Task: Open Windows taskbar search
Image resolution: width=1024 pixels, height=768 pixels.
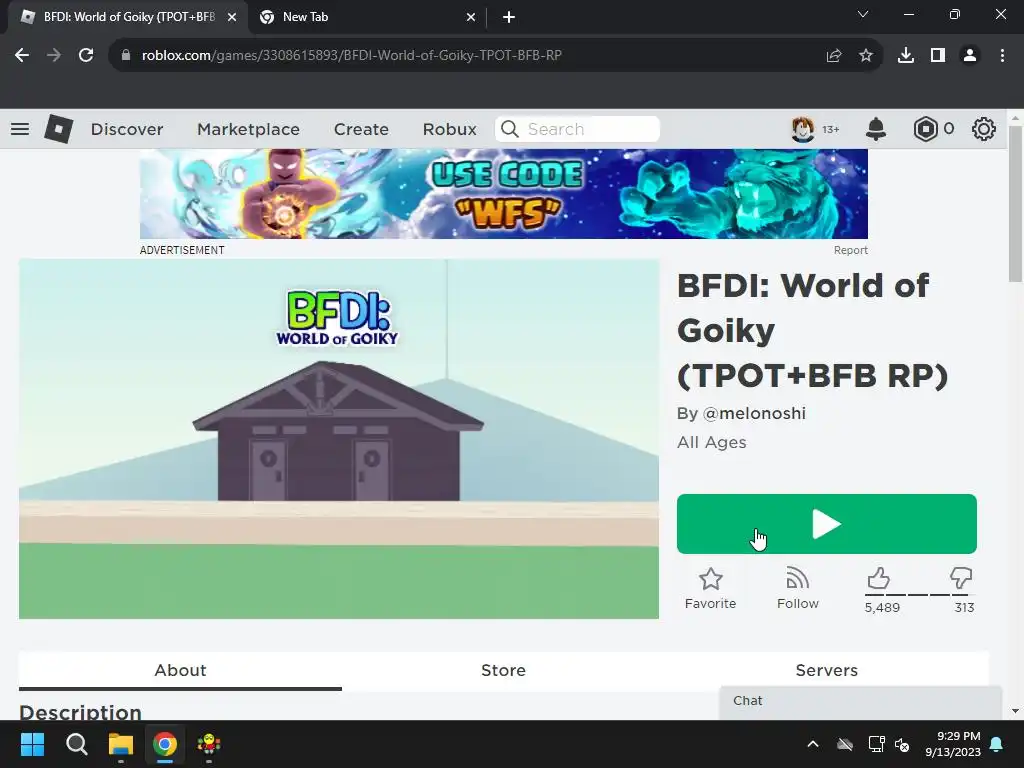Action: pyautogui.click(x=76, y=744)
